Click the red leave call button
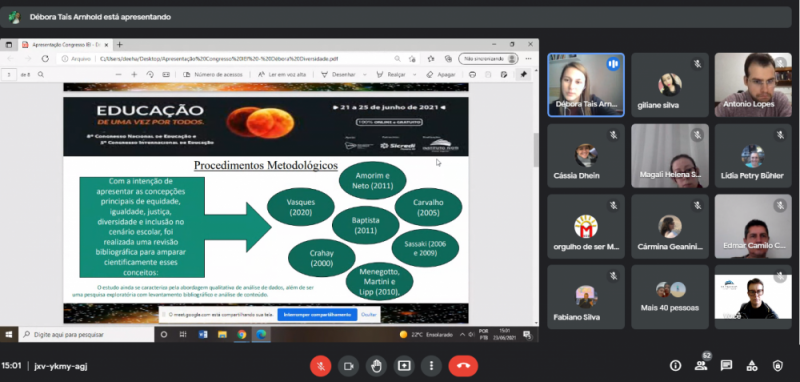 pos(463,366)
